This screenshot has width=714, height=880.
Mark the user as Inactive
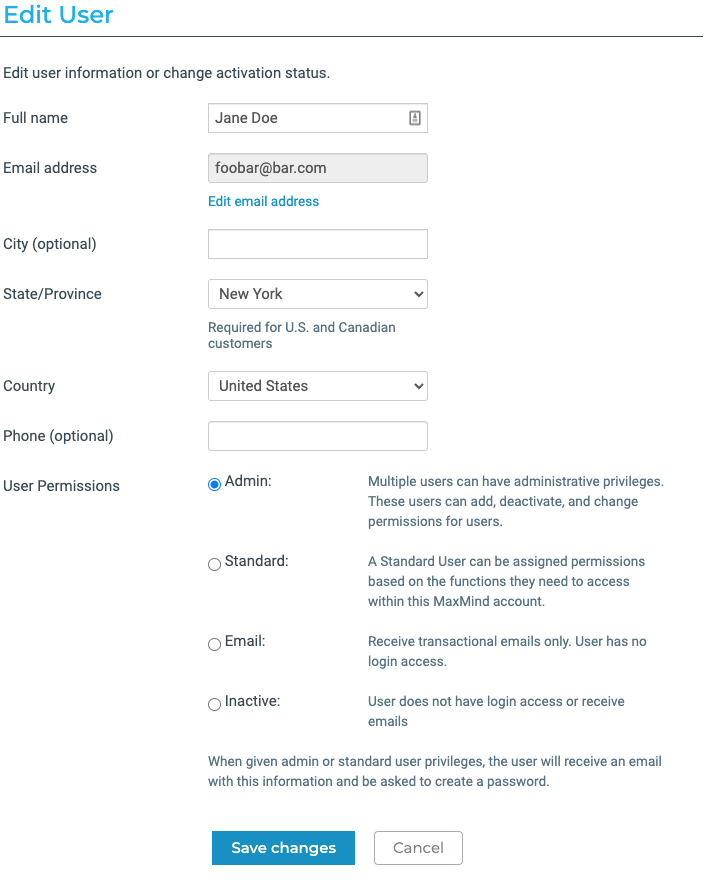coord(214,705)
